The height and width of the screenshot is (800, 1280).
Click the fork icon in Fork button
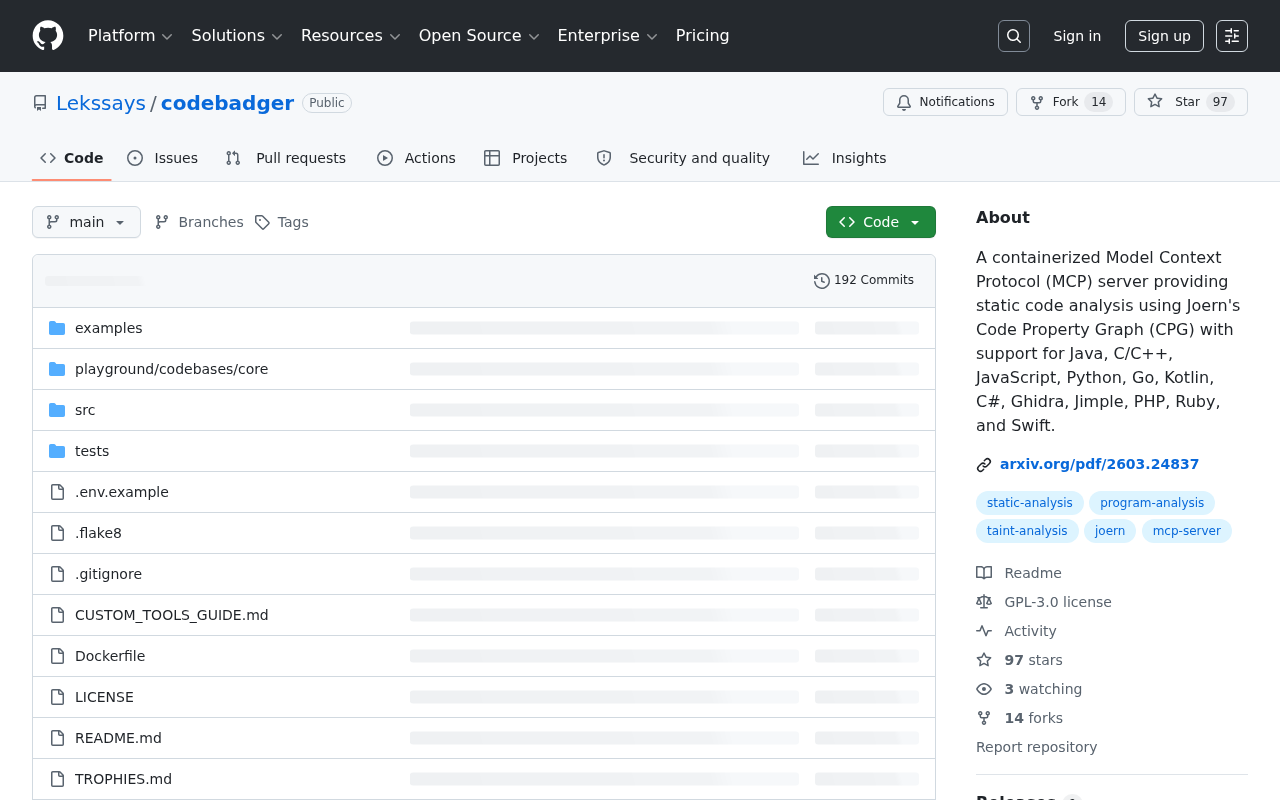[1037, 102]
